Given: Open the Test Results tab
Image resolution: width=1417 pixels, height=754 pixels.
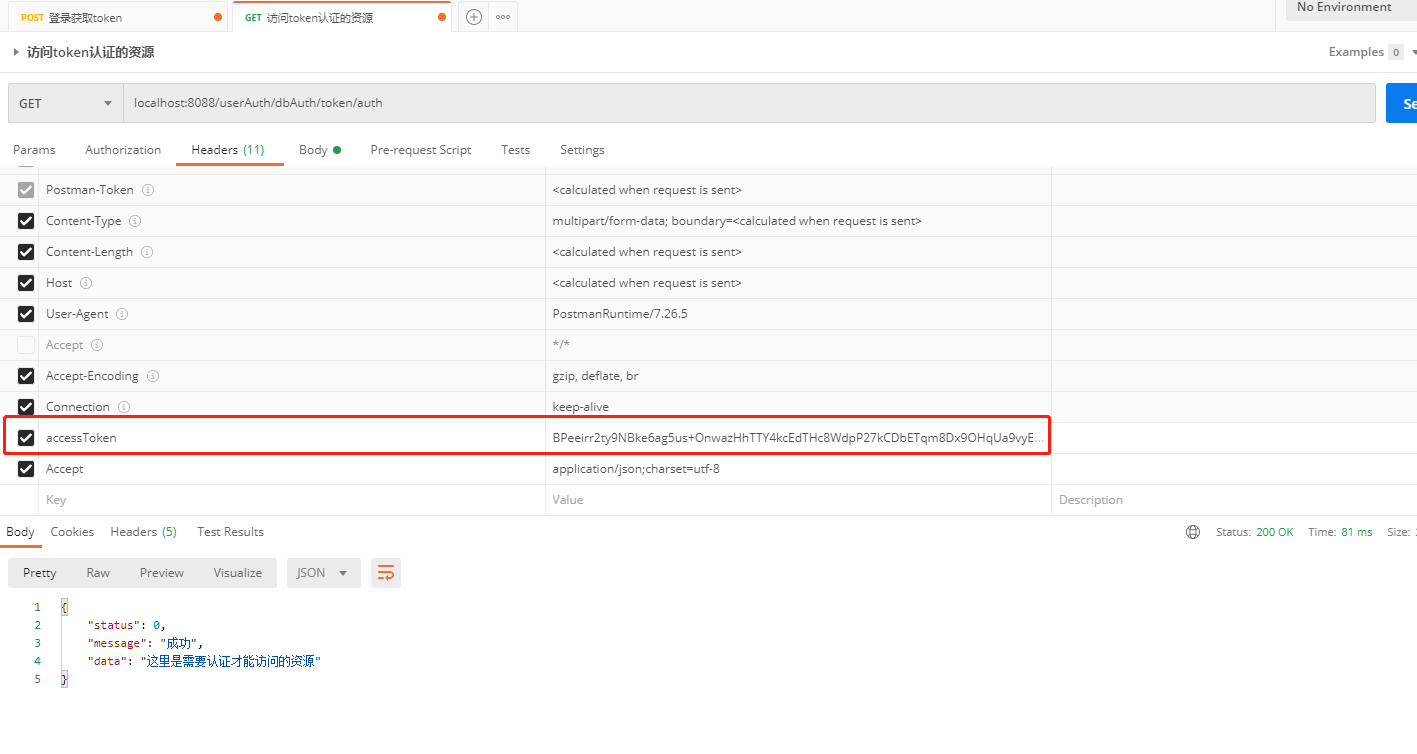Looking at the screenshot, I should [230, 532].
